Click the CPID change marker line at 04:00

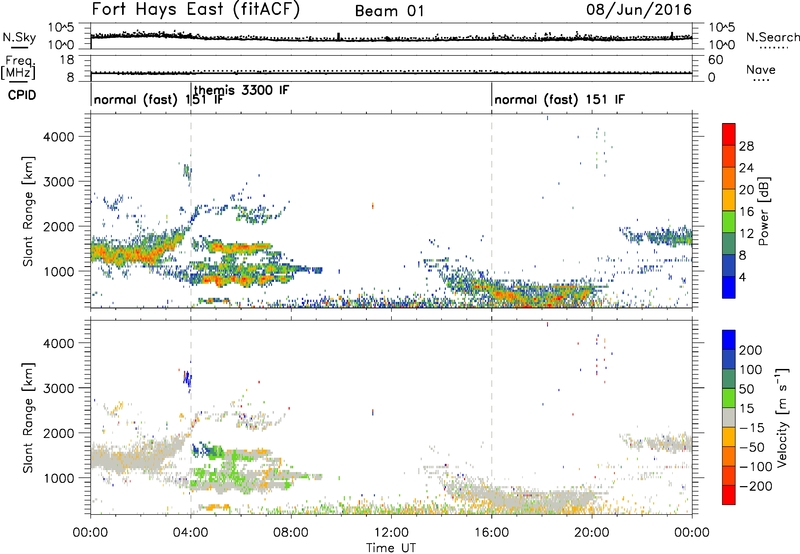(191, 94)
